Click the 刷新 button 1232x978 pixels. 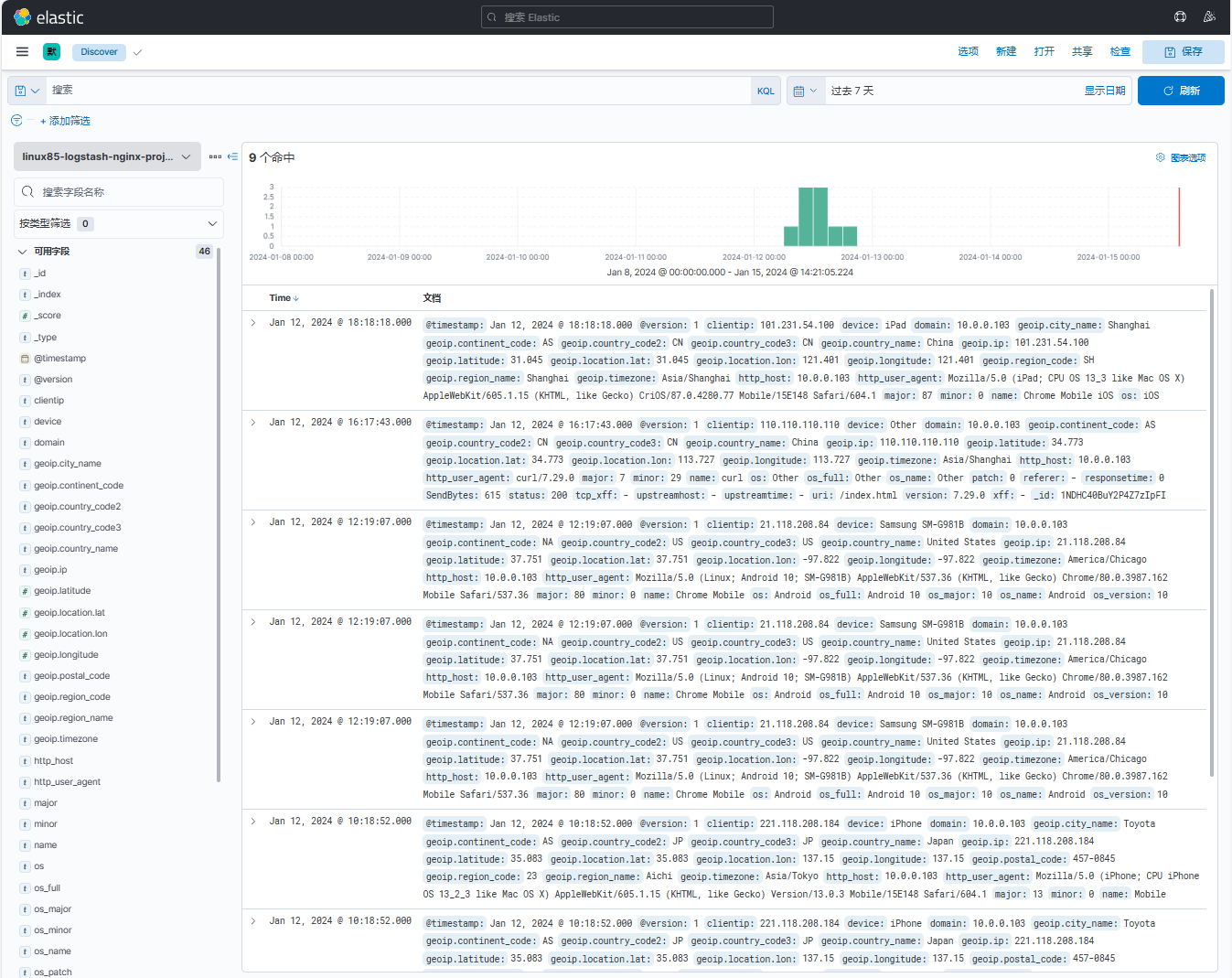pyautogui.click(x=1181, y=91)
